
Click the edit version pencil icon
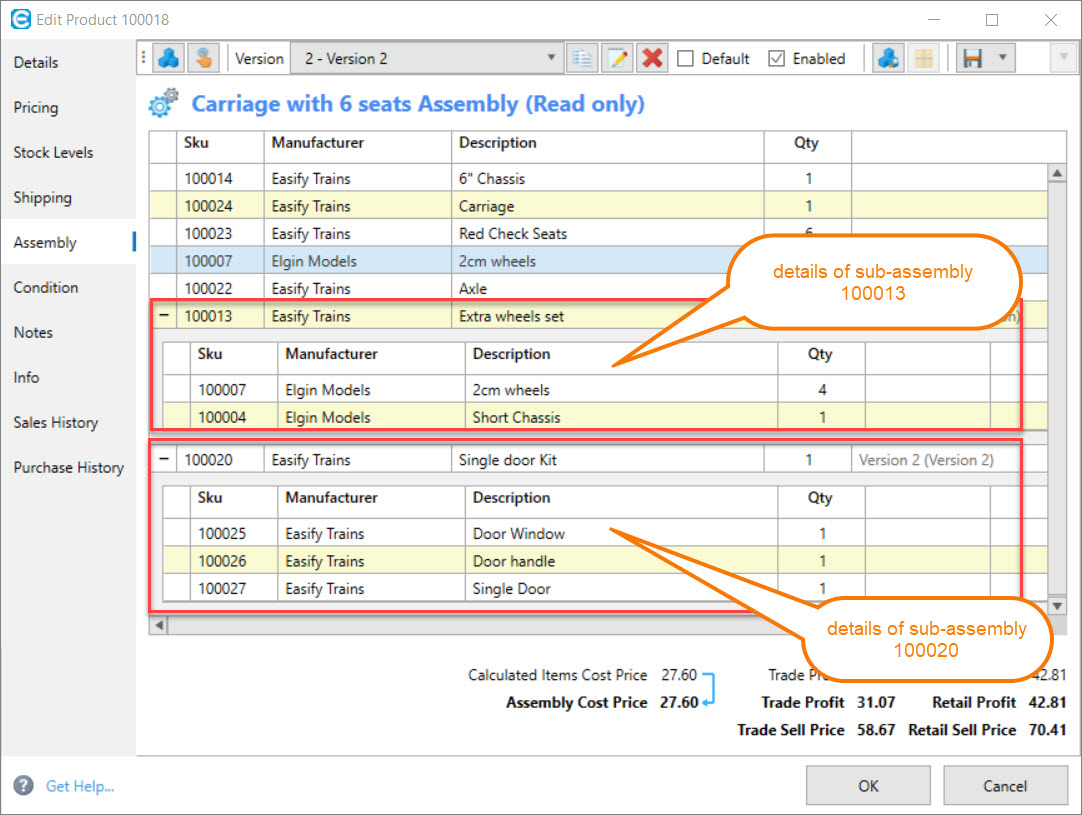pyautogui.click(x=618, y=59)
